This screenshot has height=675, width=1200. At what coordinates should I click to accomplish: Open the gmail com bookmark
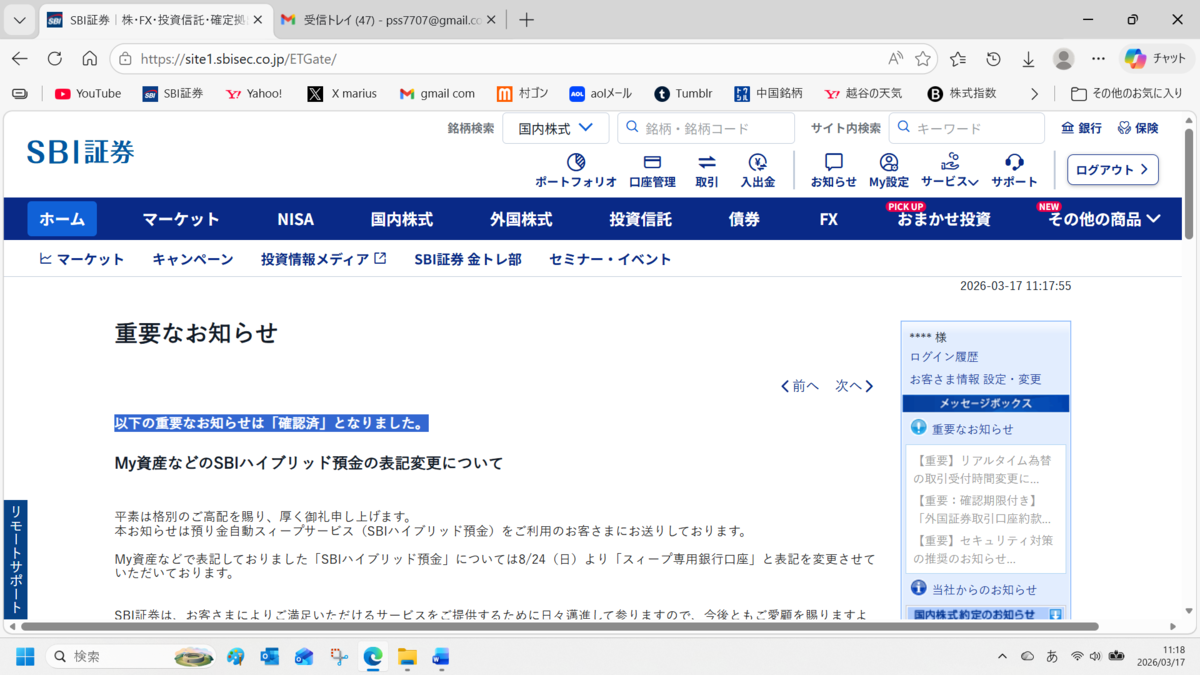pyautogui.click(x=437, y=93)
